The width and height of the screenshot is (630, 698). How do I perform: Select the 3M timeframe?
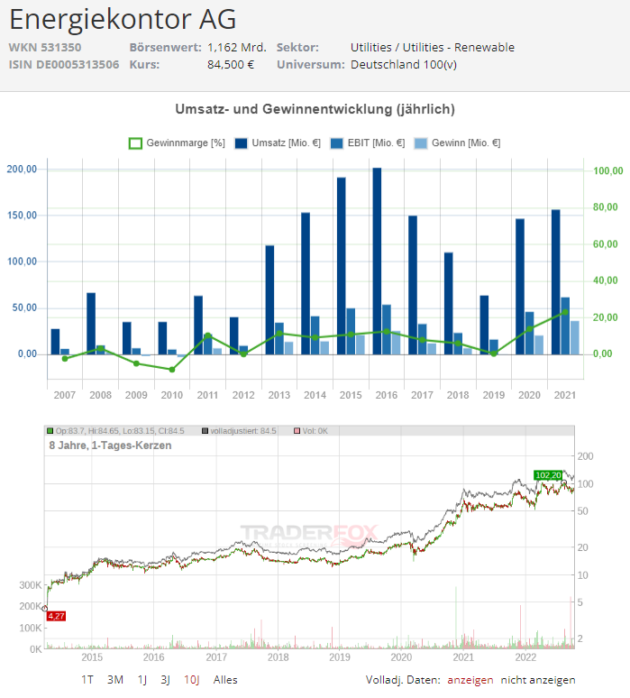(115, 680)
